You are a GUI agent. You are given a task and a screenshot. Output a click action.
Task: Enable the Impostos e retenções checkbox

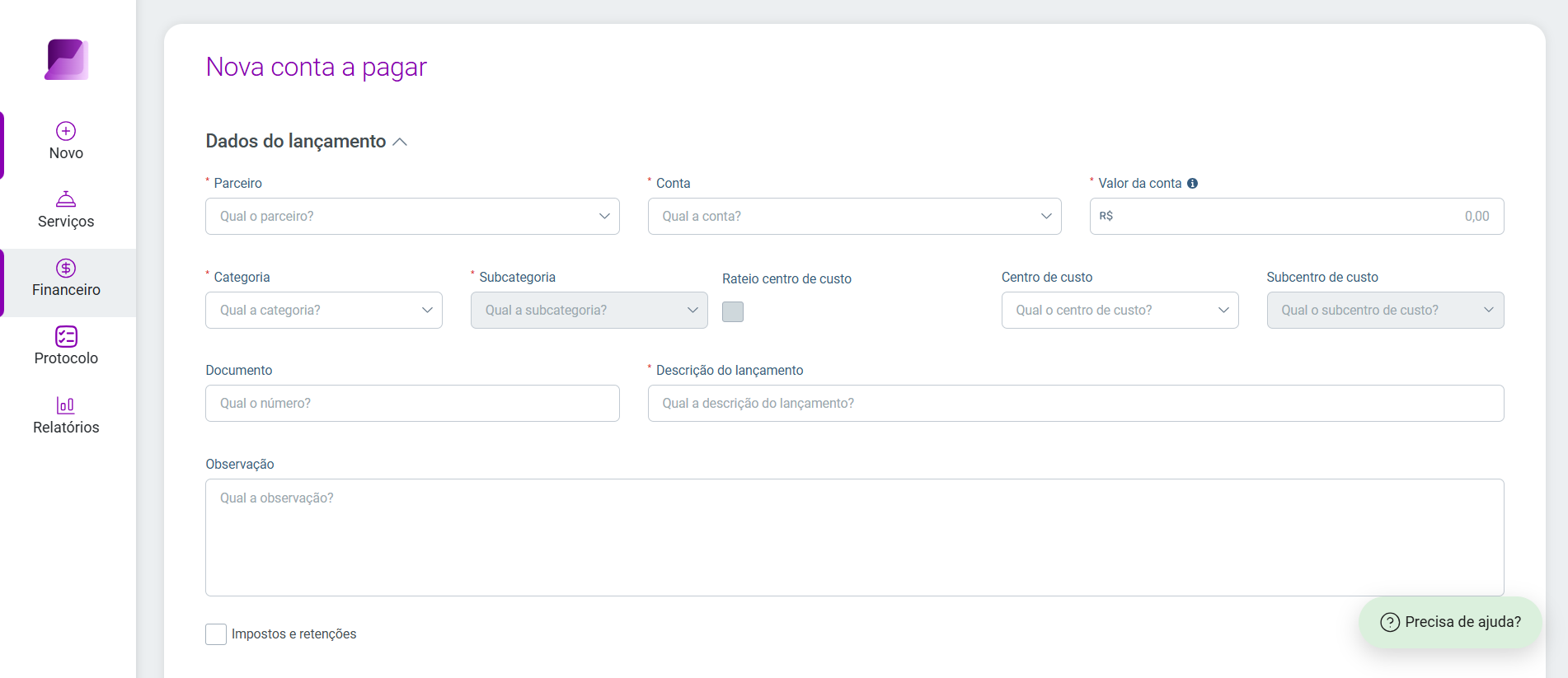(x=216, y=634)
